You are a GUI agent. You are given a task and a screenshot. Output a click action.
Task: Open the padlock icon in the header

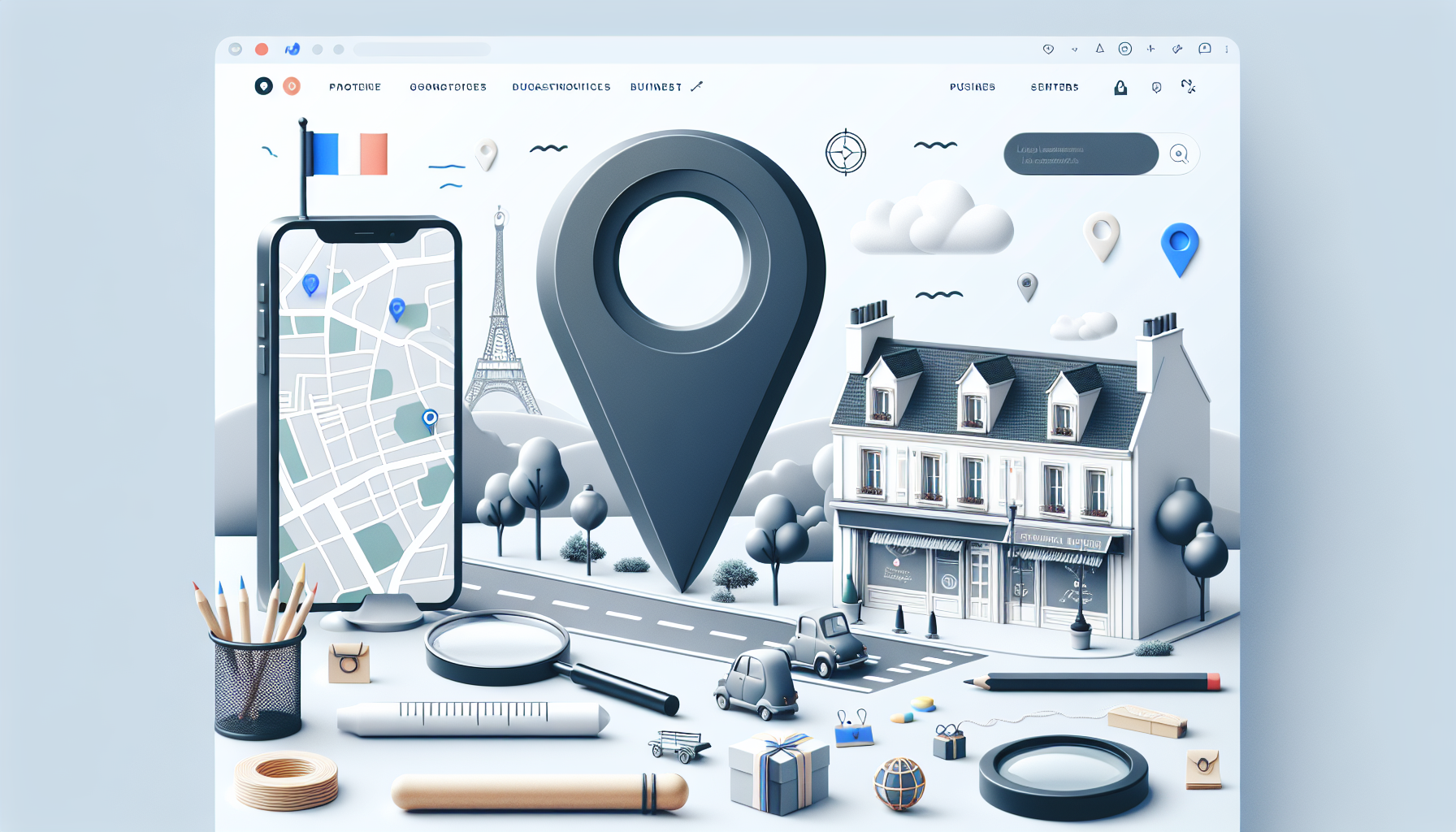[x=1120, y=88]
